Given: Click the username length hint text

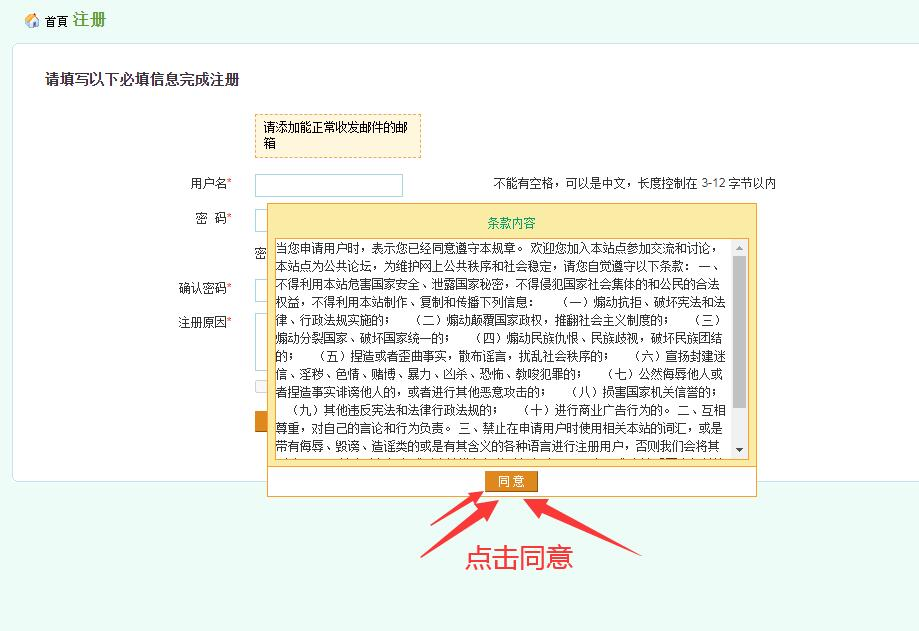Looking at the screenshot, I should pos(634,184).
